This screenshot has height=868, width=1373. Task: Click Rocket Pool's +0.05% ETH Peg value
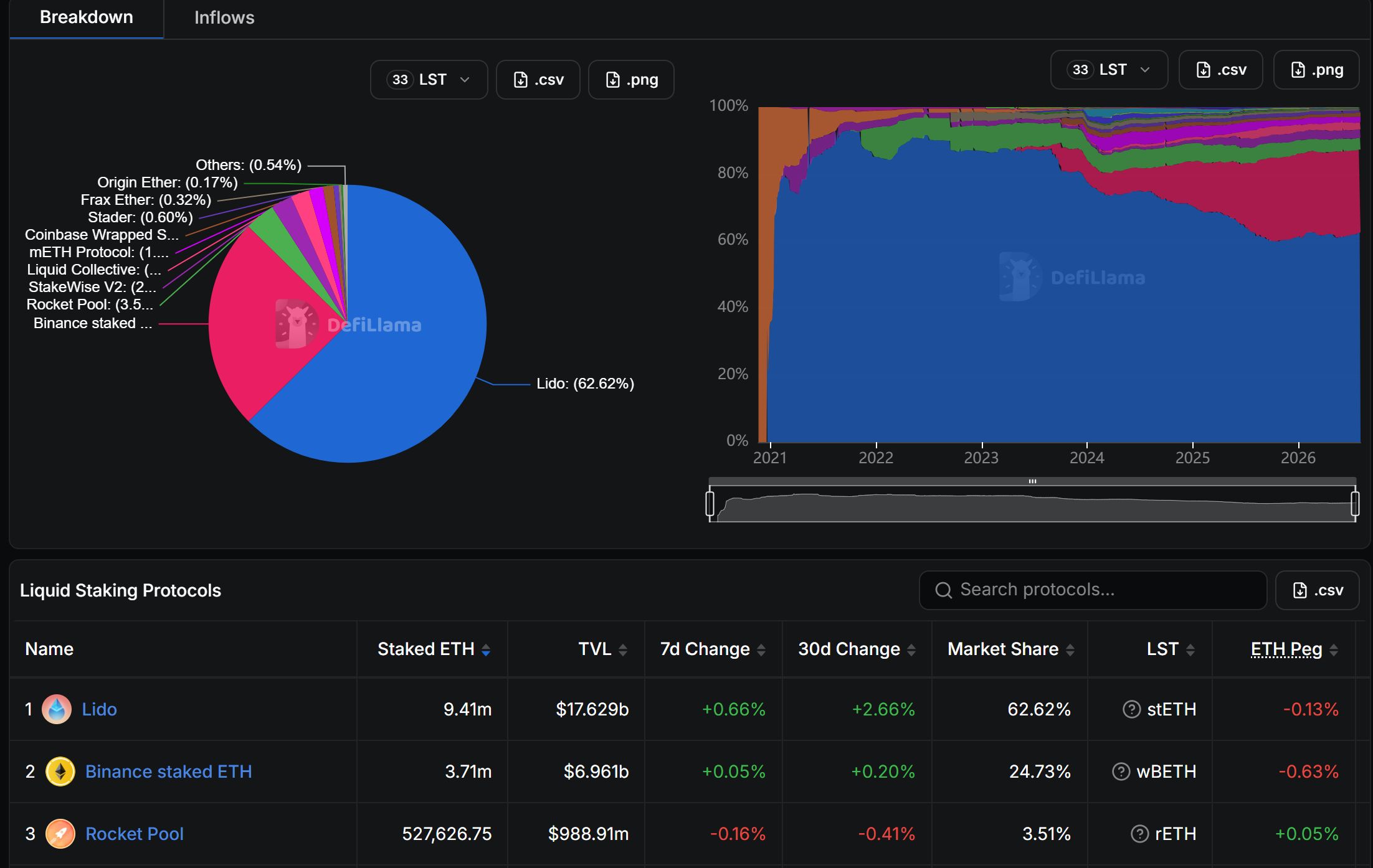(1306, 834)
